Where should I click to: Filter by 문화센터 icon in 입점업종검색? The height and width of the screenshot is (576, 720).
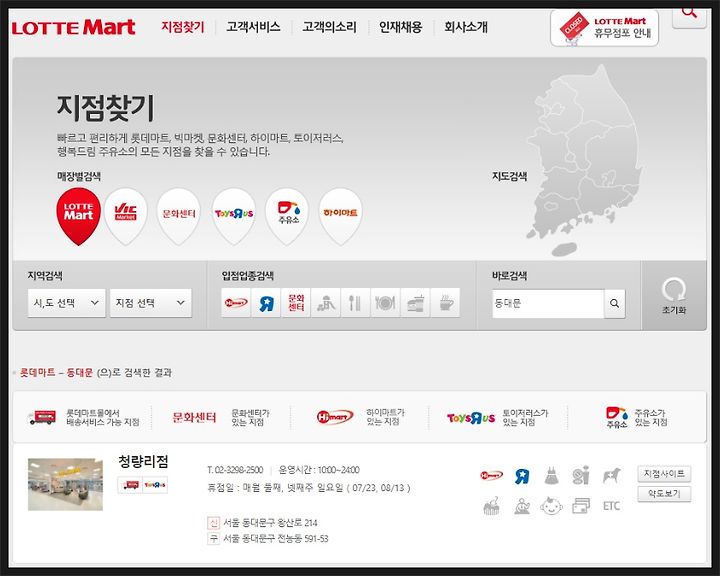[296, 303]
